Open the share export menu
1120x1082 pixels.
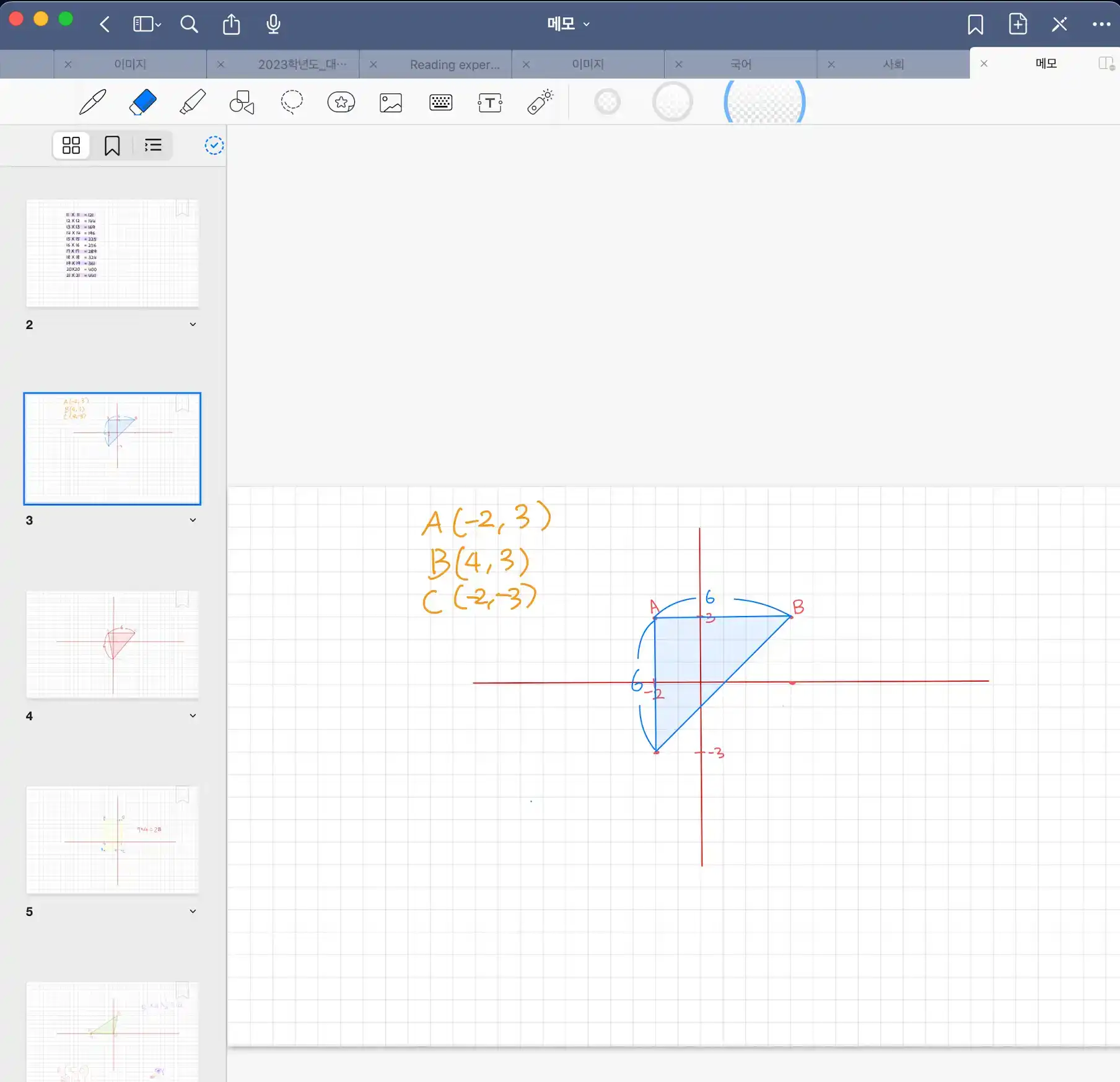point(231,24)
